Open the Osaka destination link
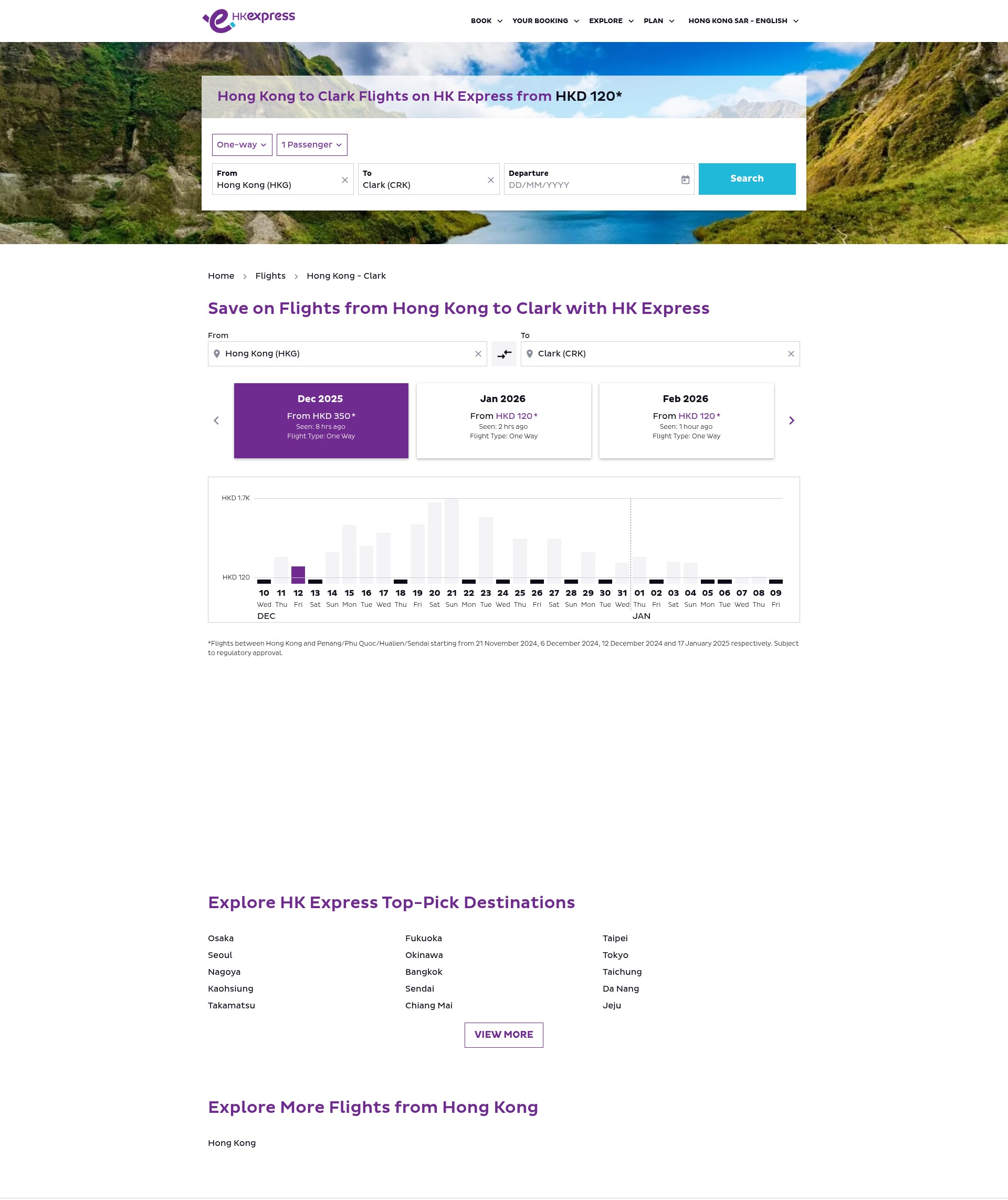This screenshot has height=1200, width=1008. tap(220, 938)
